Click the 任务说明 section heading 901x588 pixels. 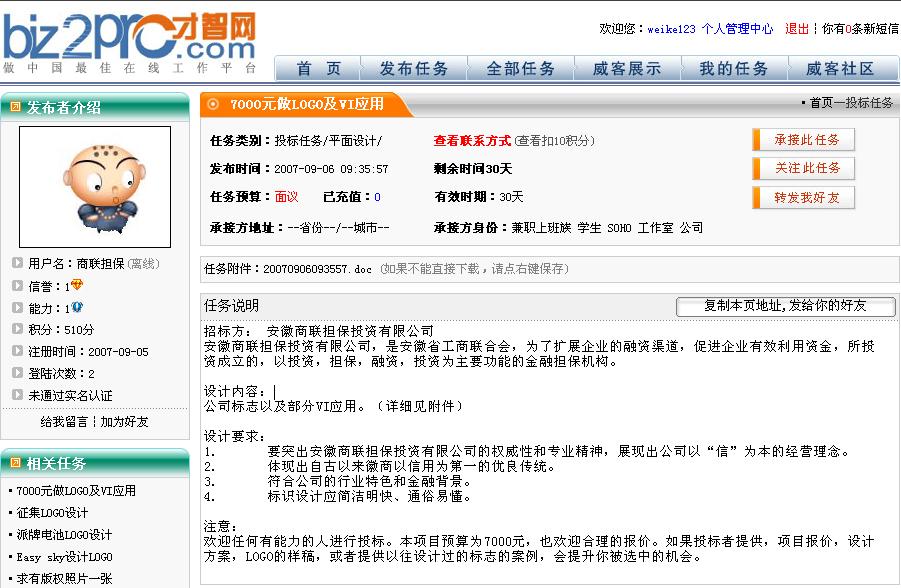pos(232,306)
